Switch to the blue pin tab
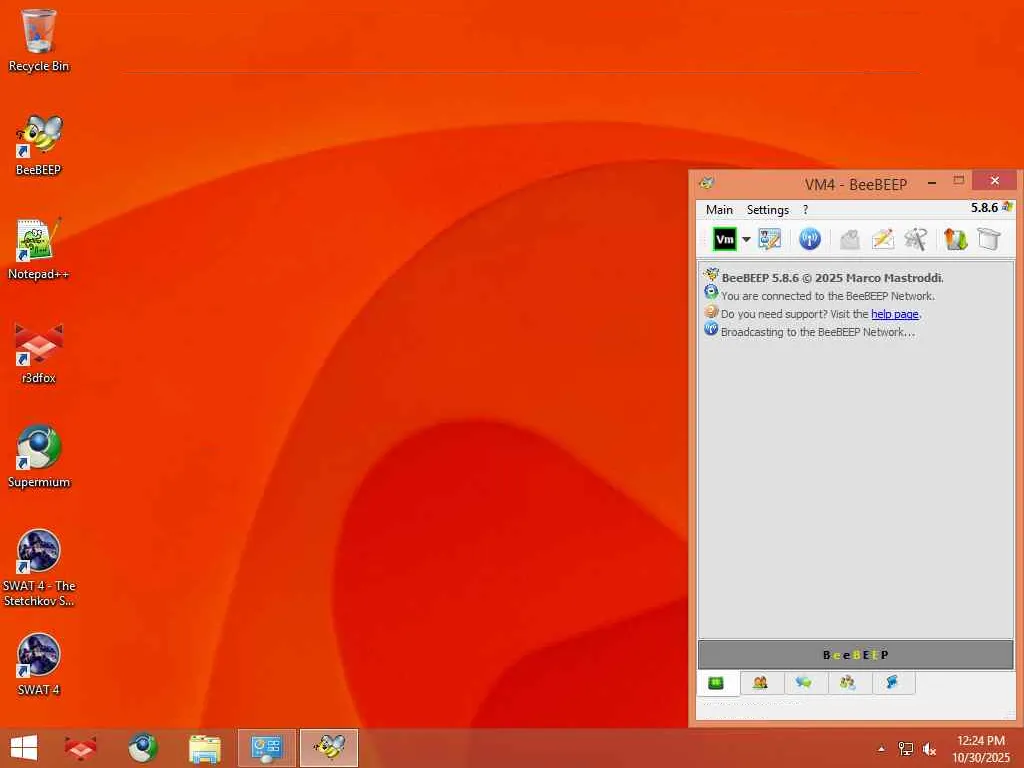The width and height of the screenshot is (1024, 768). [x=892, y=682]
